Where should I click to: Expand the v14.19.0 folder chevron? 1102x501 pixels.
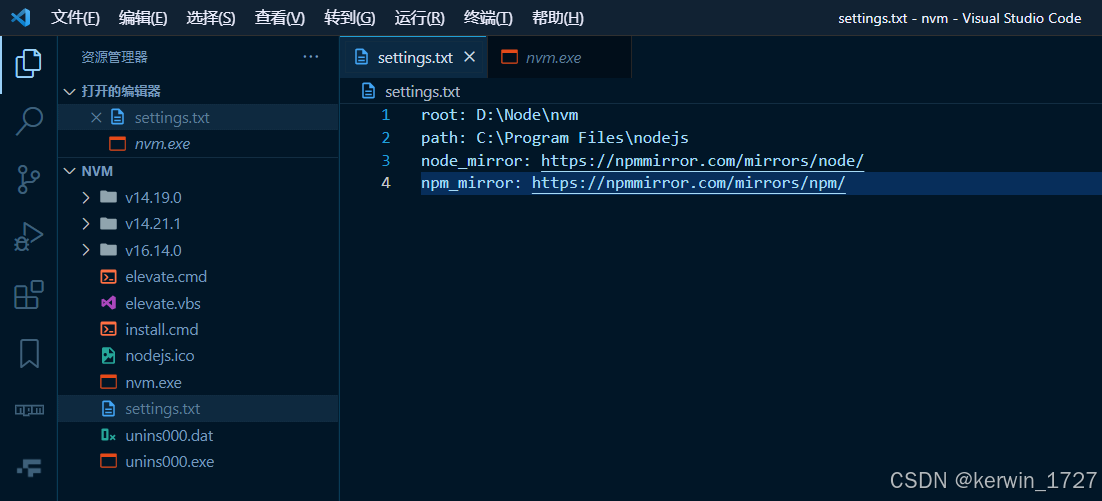[x=86, y=197]
